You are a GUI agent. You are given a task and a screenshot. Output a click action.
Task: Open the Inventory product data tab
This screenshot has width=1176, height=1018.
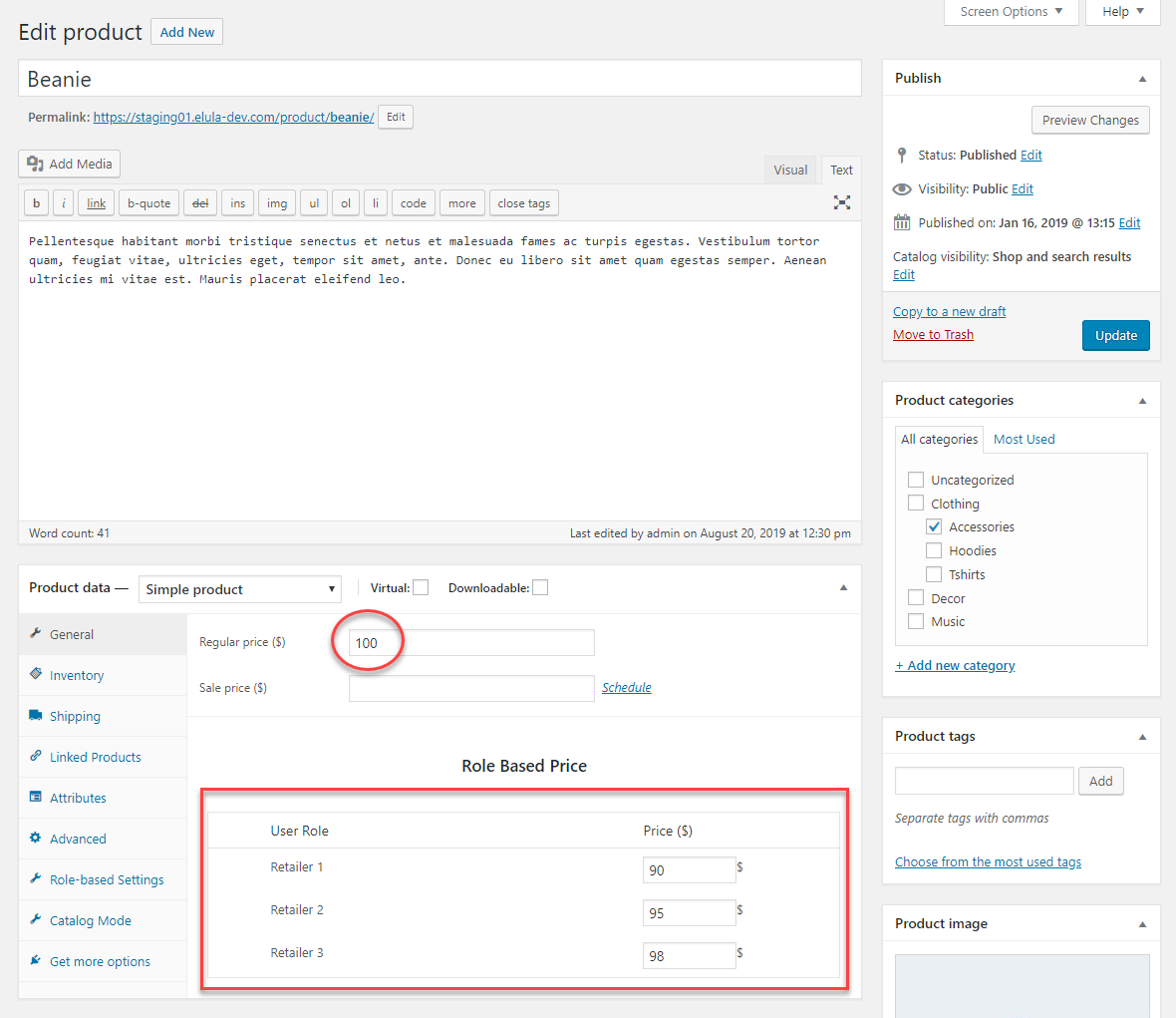point(103,675)
